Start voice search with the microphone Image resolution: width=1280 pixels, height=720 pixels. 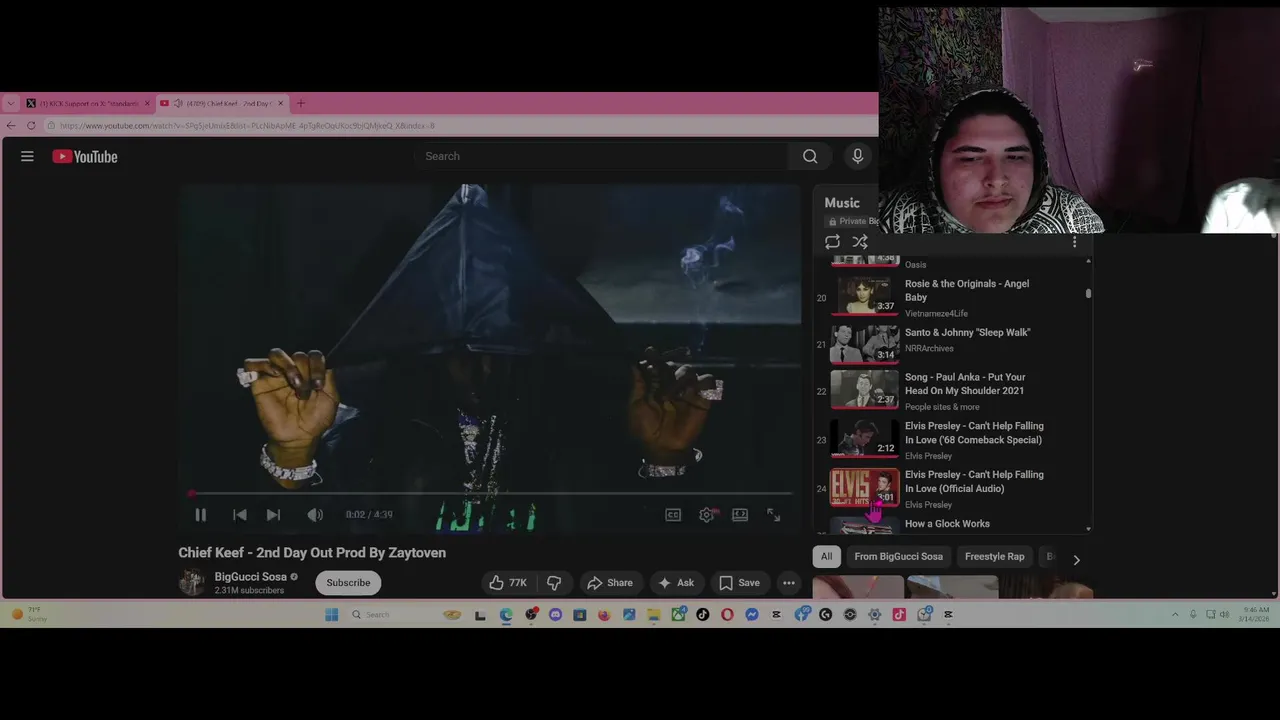tap(857, 156)
